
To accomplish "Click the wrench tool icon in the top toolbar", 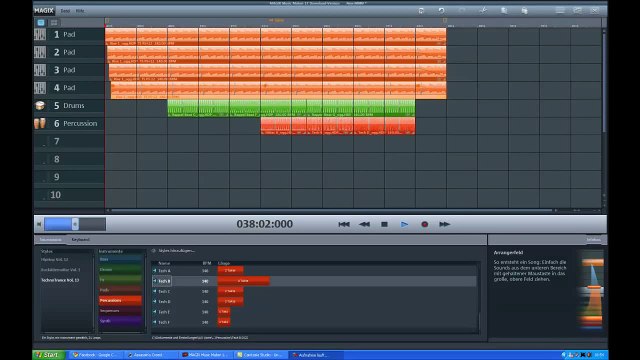I will (x=483, y=11).
